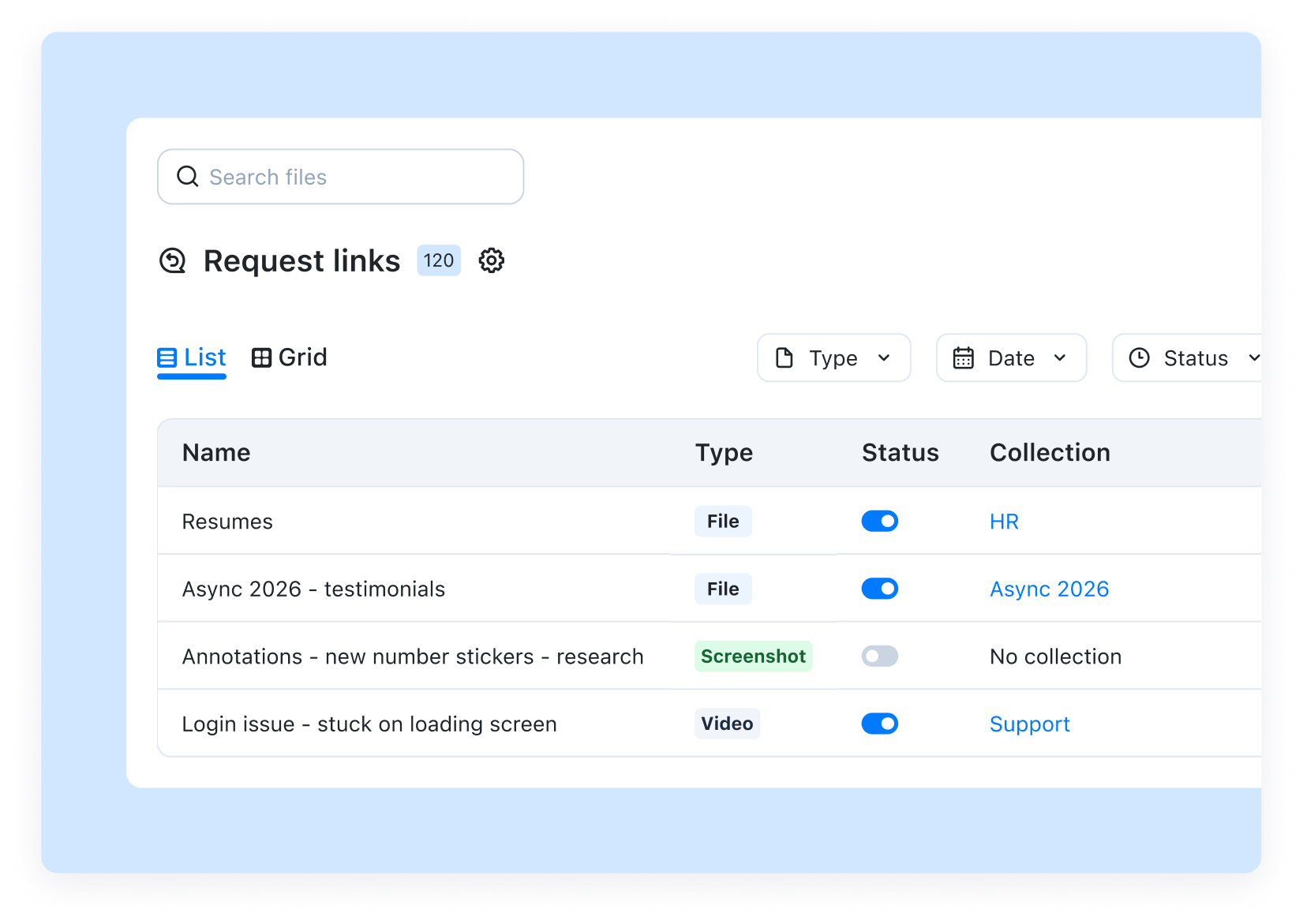Click the clock icon in the Status filter
Screen dimensions: 1303x924
click(x=1139, y=357)
